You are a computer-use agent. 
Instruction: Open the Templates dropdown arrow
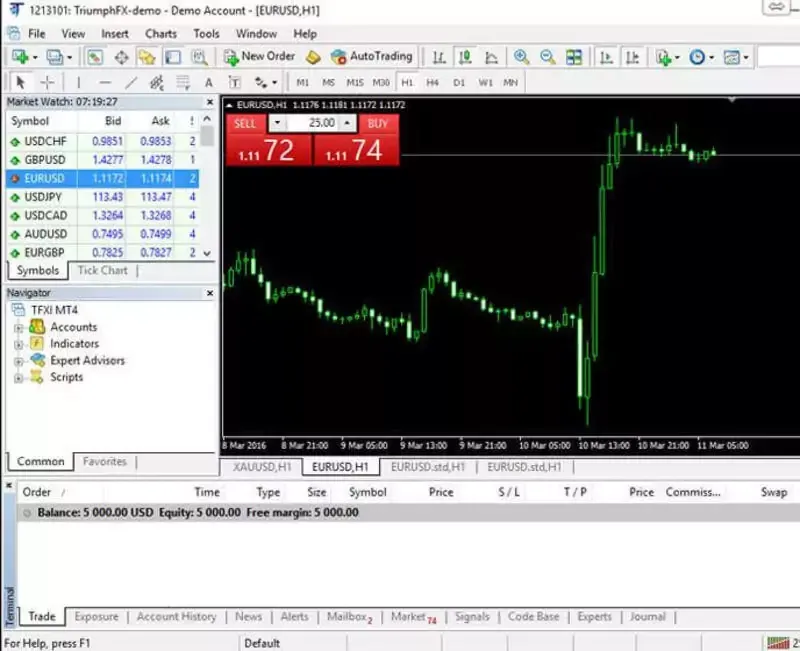pyautogui.click(x=746, y=58)
